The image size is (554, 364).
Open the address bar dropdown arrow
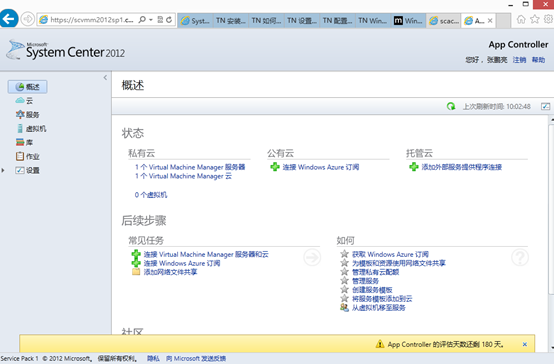click(x=151, y=20)
